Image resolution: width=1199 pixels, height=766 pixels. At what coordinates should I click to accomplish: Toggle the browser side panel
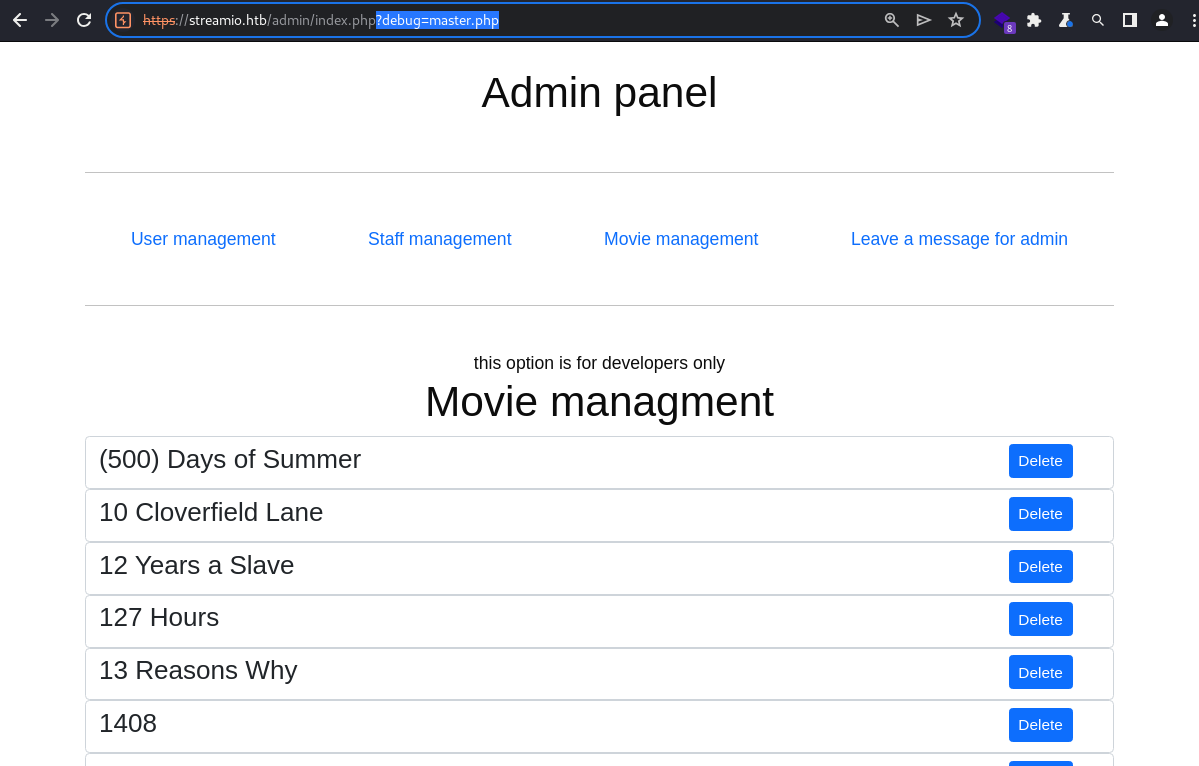pyautogui.click(x=1129, y=21)
